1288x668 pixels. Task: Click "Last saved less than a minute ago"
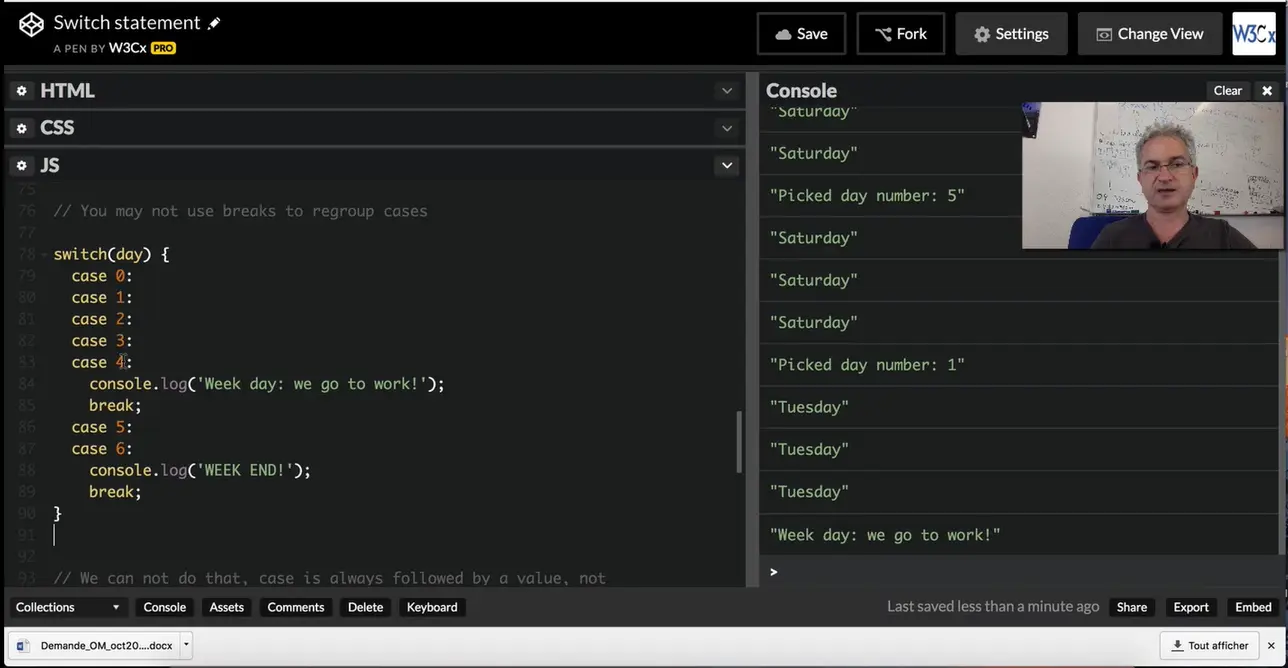(993, 607)
